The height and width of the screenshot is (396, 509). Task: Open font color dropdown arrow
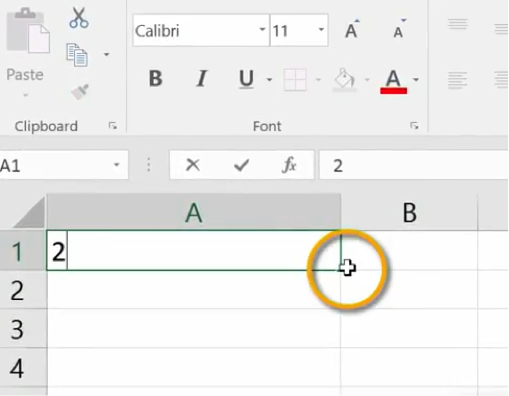[x=416, y=80]
